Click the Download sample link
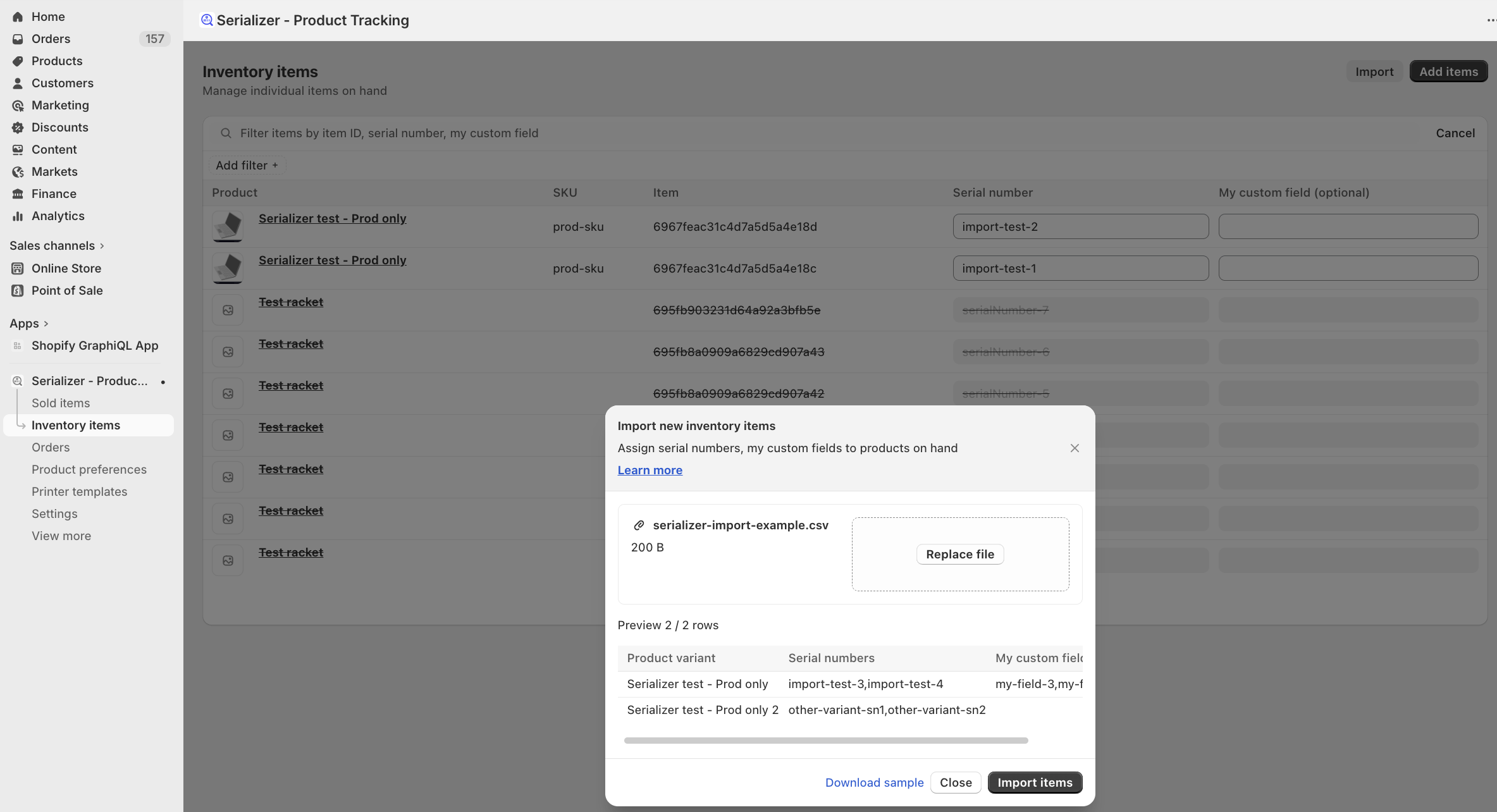Viewport: 1497px width, 812px height. pyautogui.click(x=874, y=783)
